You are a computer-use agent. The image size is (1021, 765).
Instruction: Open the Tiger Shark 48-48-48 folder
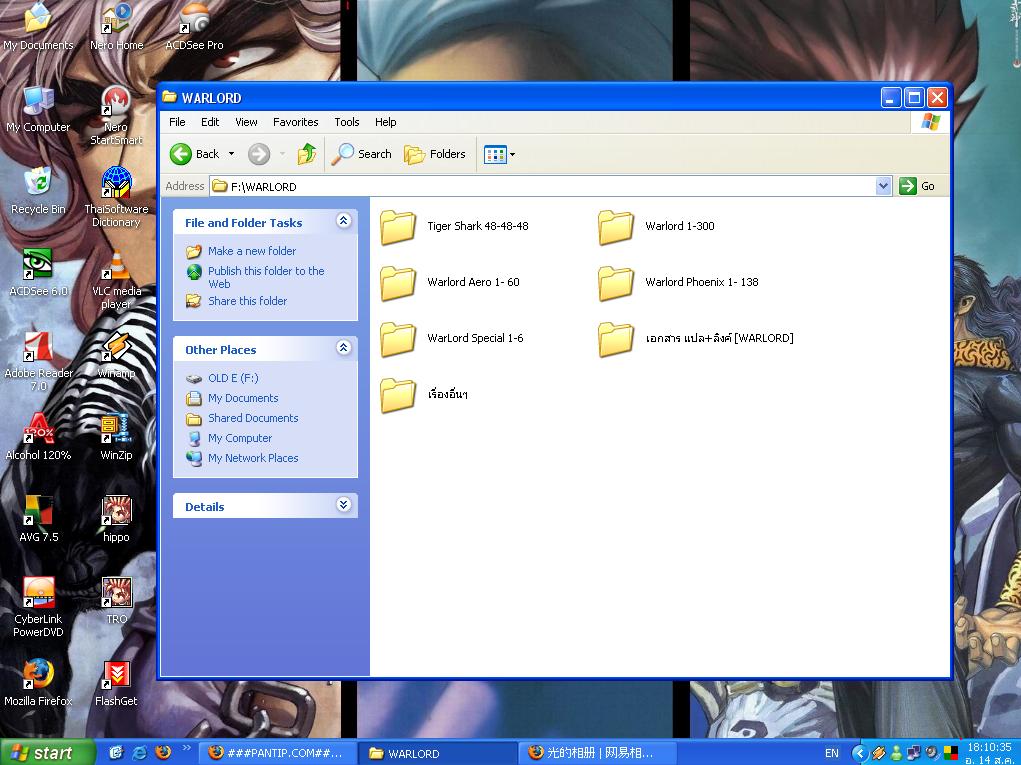tap(455, 227)
